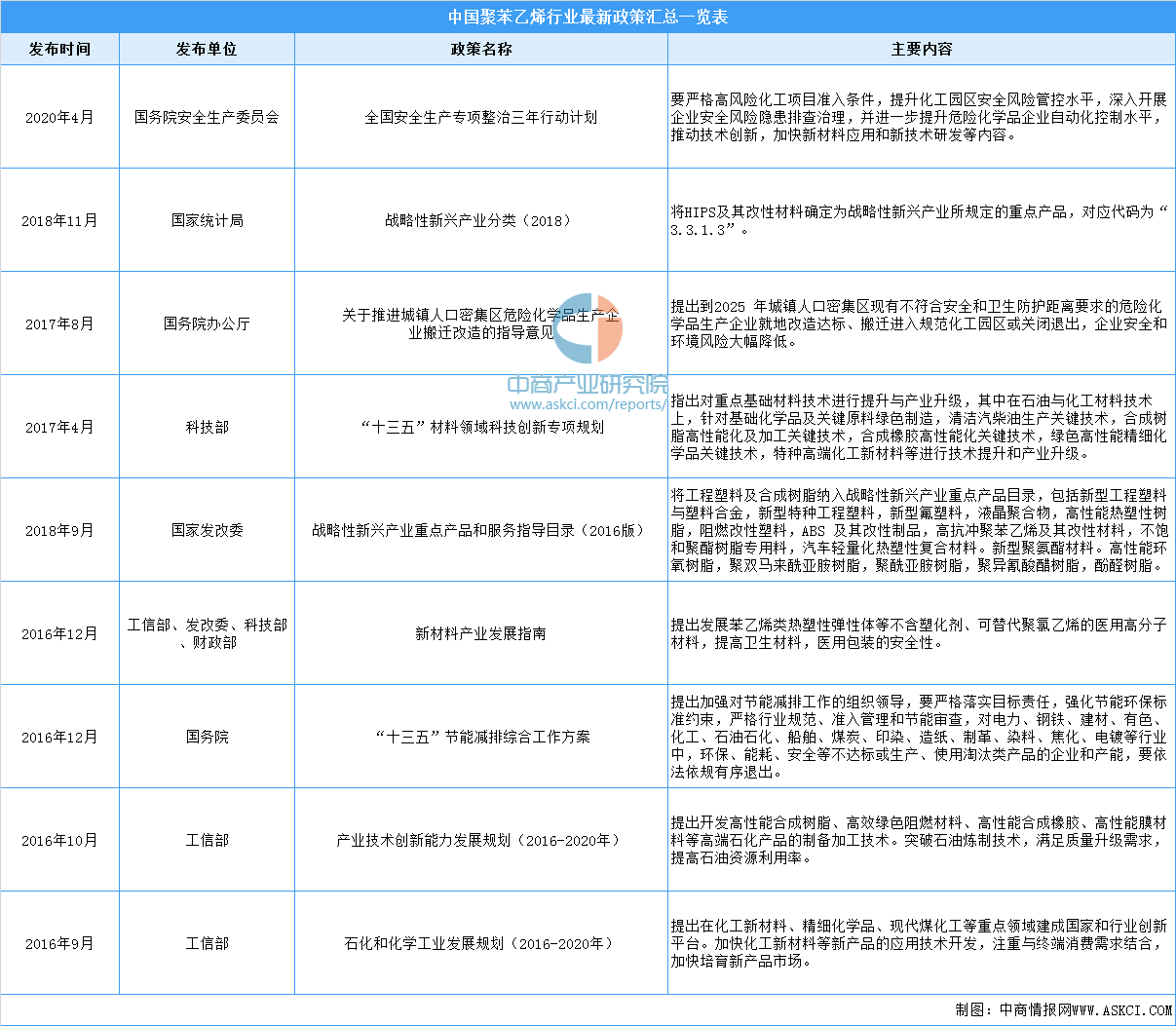
Task: Select the 发布单位 column header
Action: (207, 50)
